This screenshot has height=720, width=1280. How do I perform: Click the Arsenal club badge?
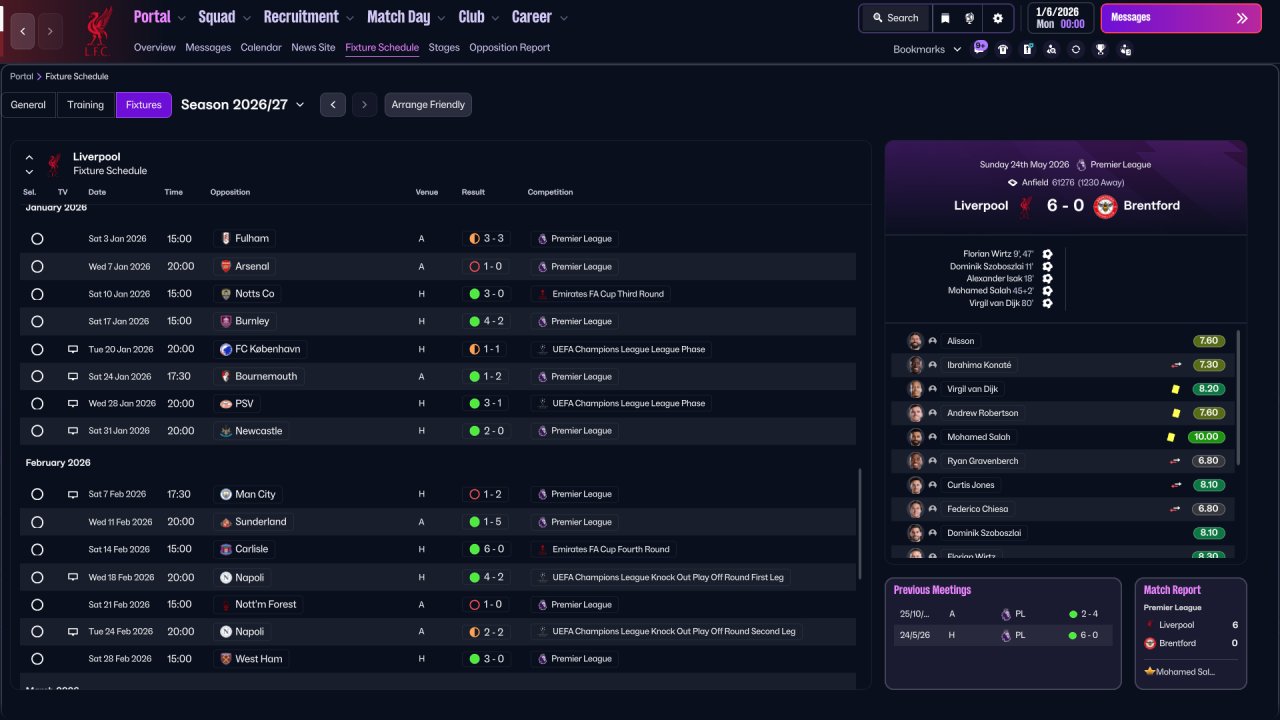[x=226, y=267]
